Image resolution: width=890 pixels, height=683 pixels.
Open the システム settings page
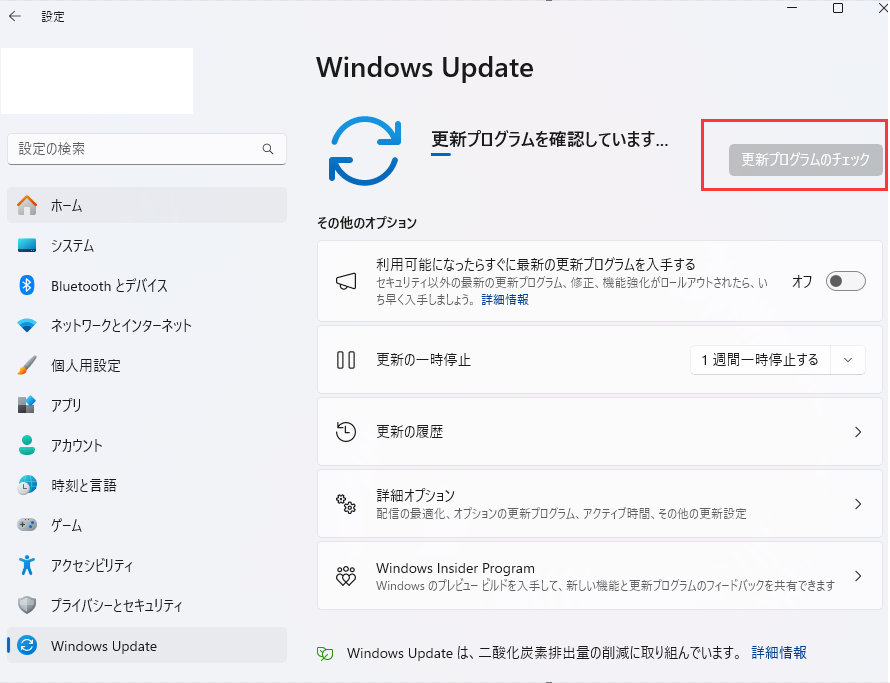coord(147,245)
